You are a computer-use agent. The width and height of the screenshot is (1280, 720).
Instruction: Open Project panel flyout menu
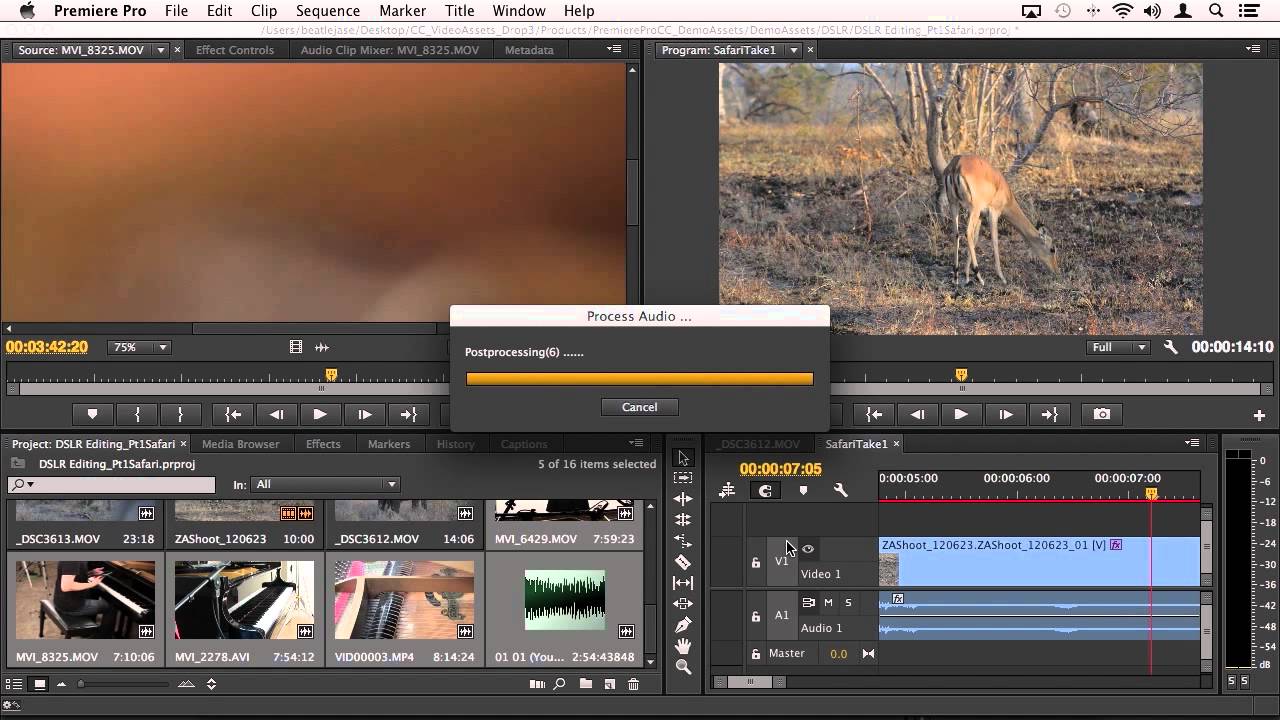[x=636, y=443]
